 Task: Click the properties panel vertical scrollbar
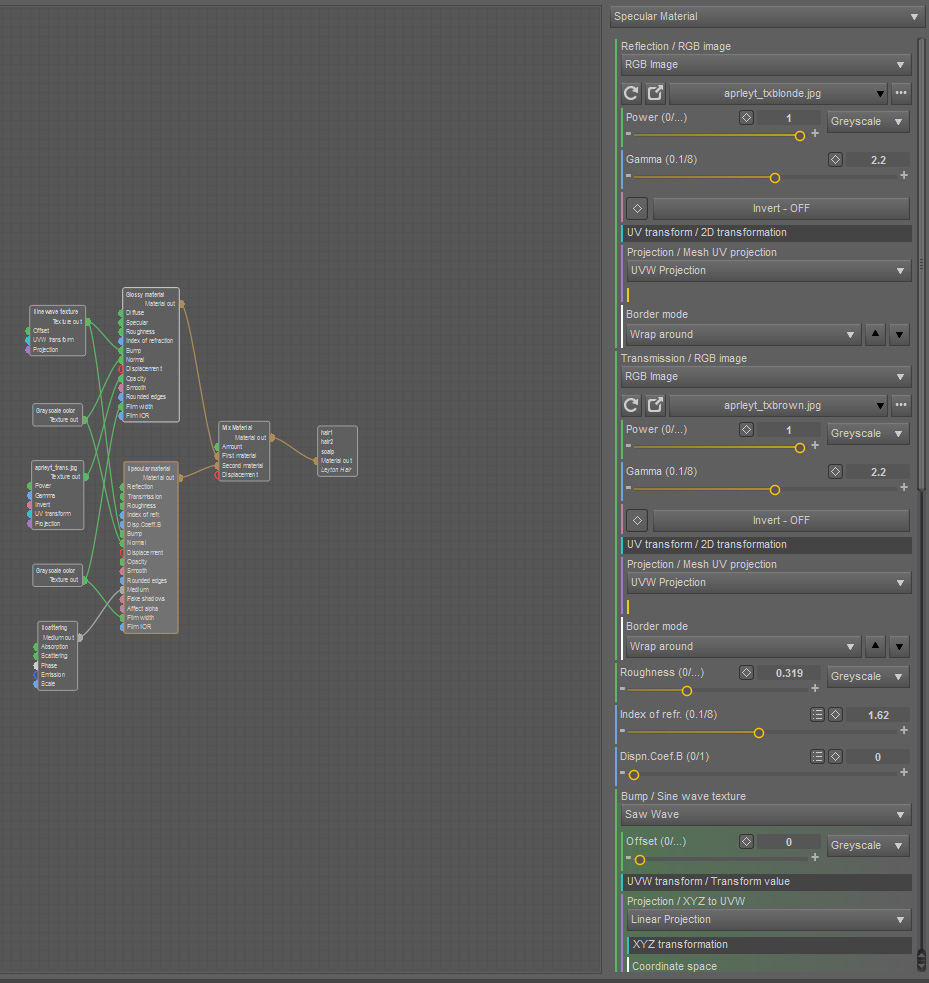(921, 263)
